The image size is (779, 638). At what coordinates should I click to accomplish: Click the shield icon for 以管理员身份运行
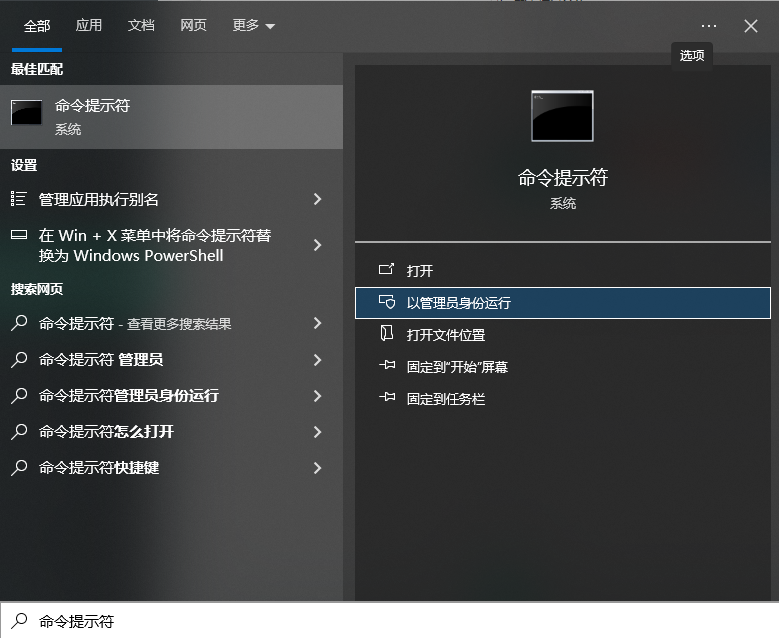point(387,303)
